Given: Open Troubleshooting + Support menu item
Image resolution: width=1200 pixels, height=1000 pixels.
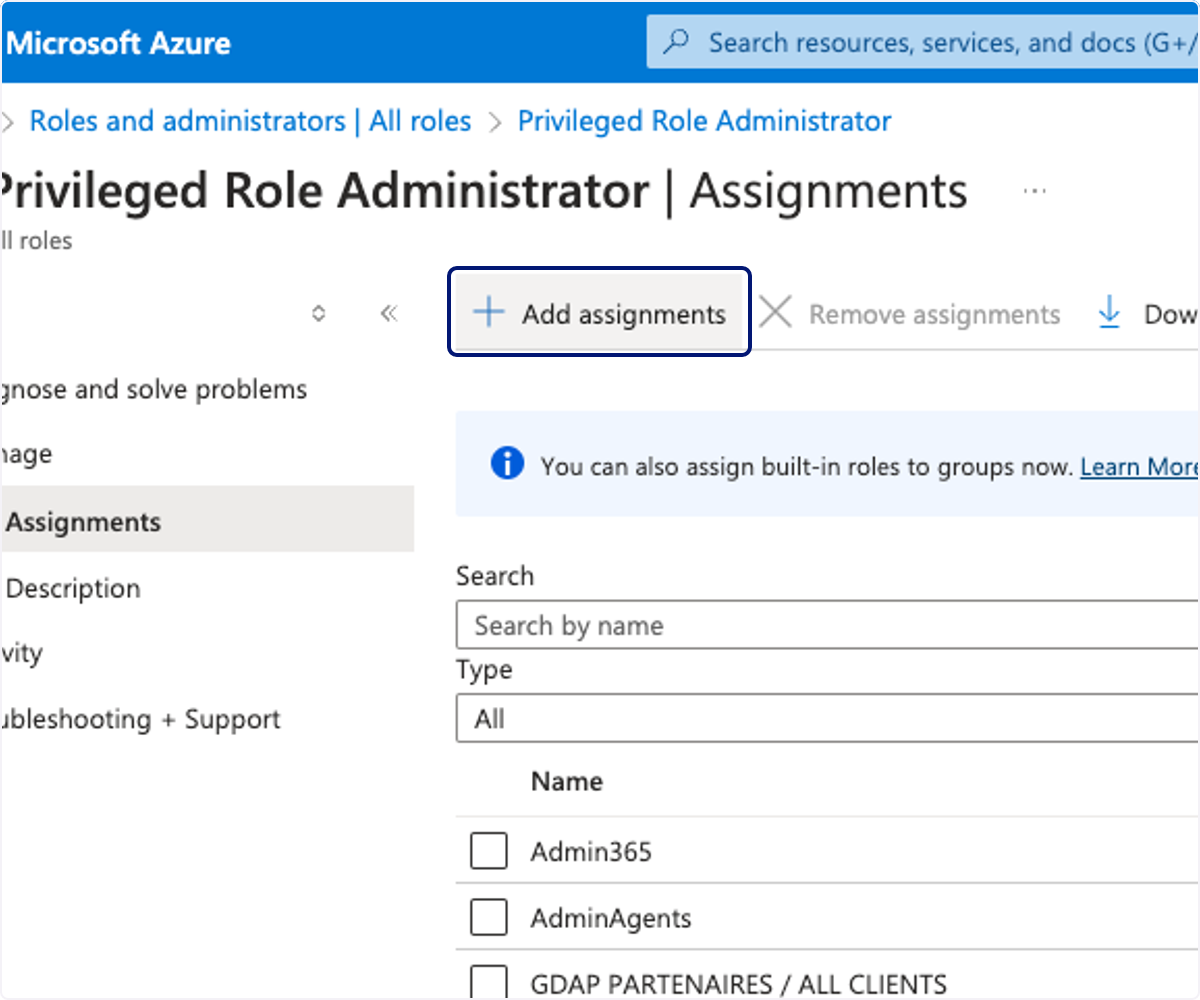Looking at the screenshot, I should pos(140,719).
